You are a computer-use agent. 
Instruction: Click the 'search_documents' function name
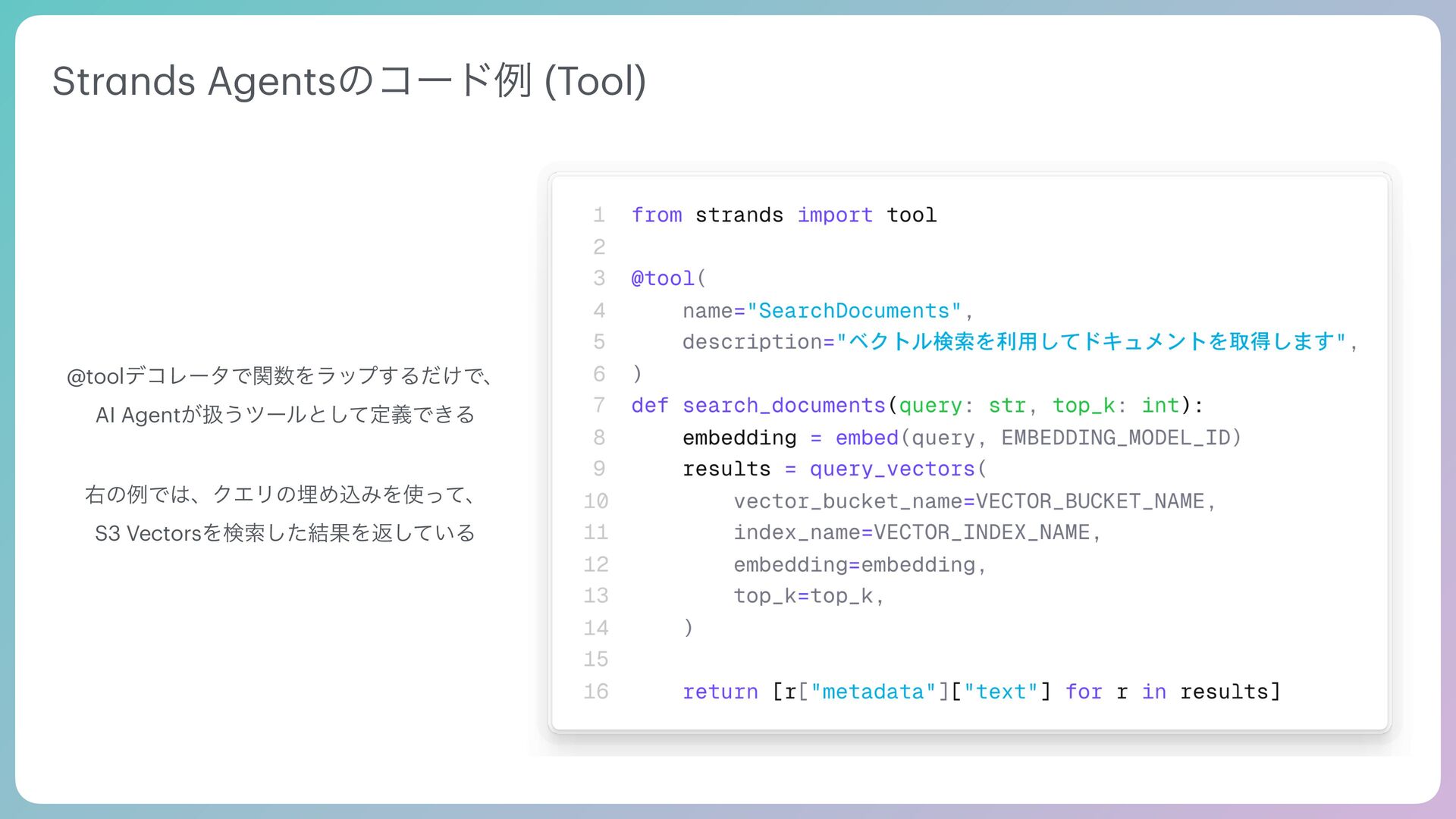[x=783, y=406]
